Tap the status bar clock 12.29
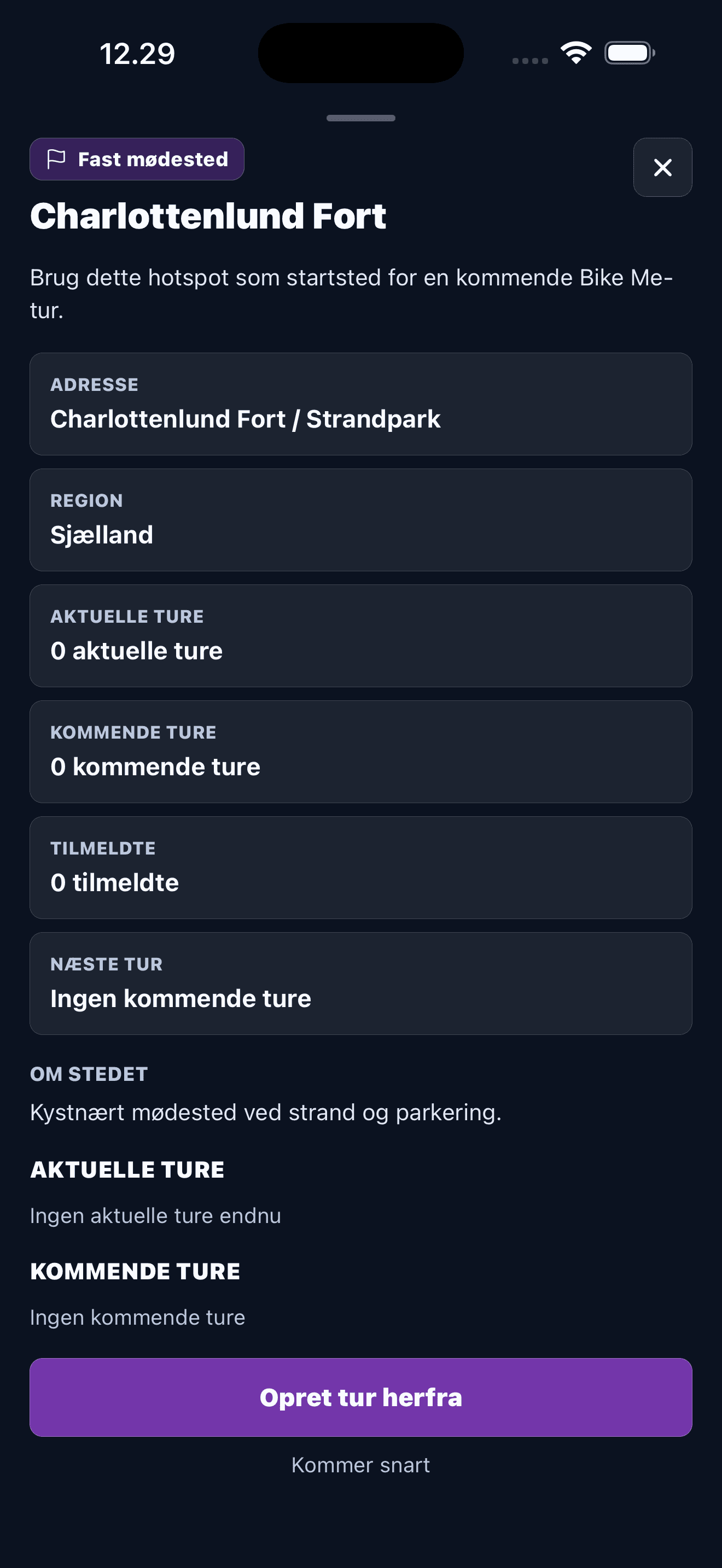 138,54
